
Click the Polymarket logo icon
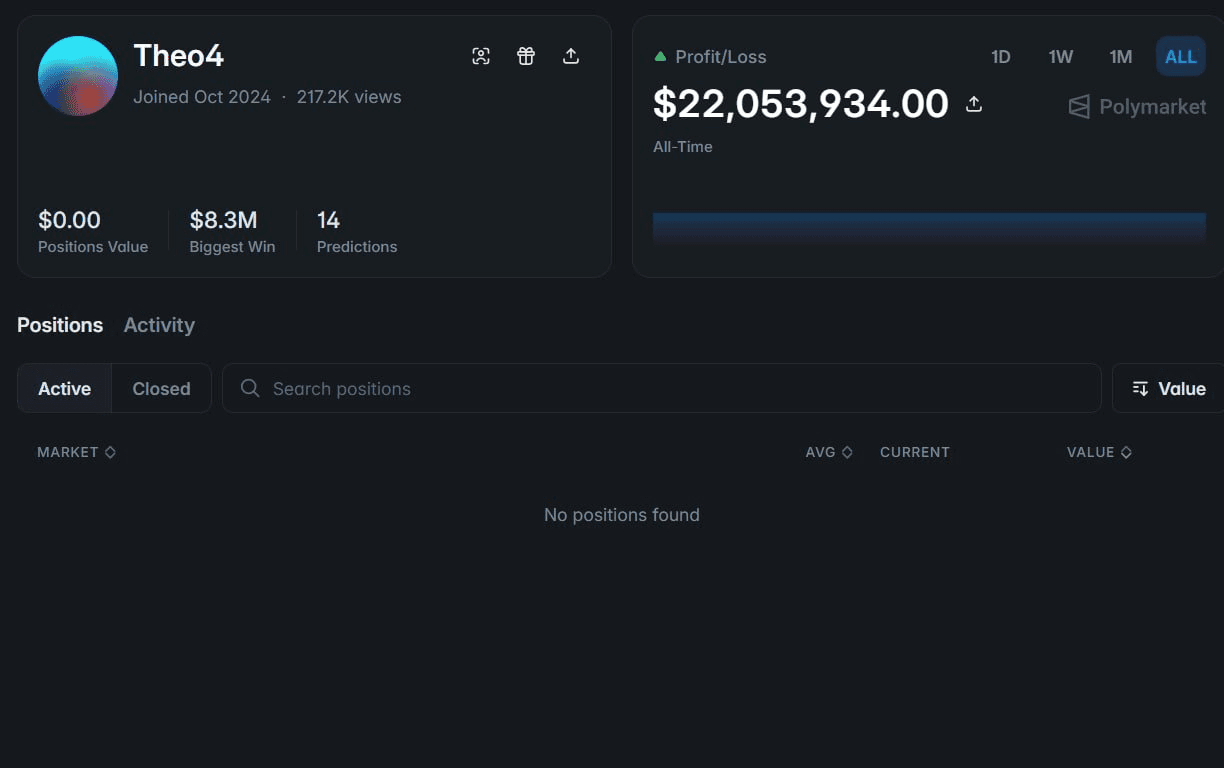click(x=1079, y=107)
